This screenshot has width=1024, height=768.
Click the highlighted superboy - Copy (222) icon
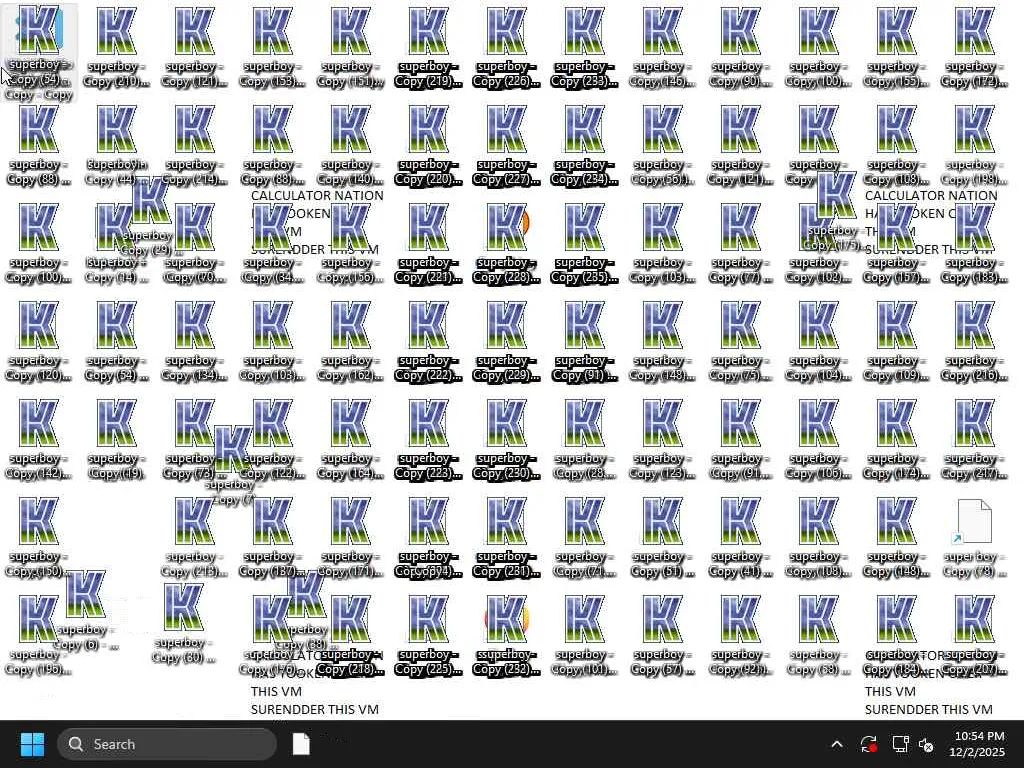pos(428,341)
